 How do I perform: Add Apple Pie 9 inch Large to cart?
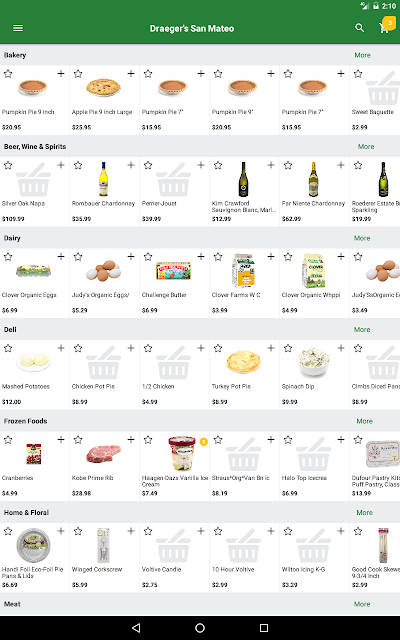[x=131, y=73]
